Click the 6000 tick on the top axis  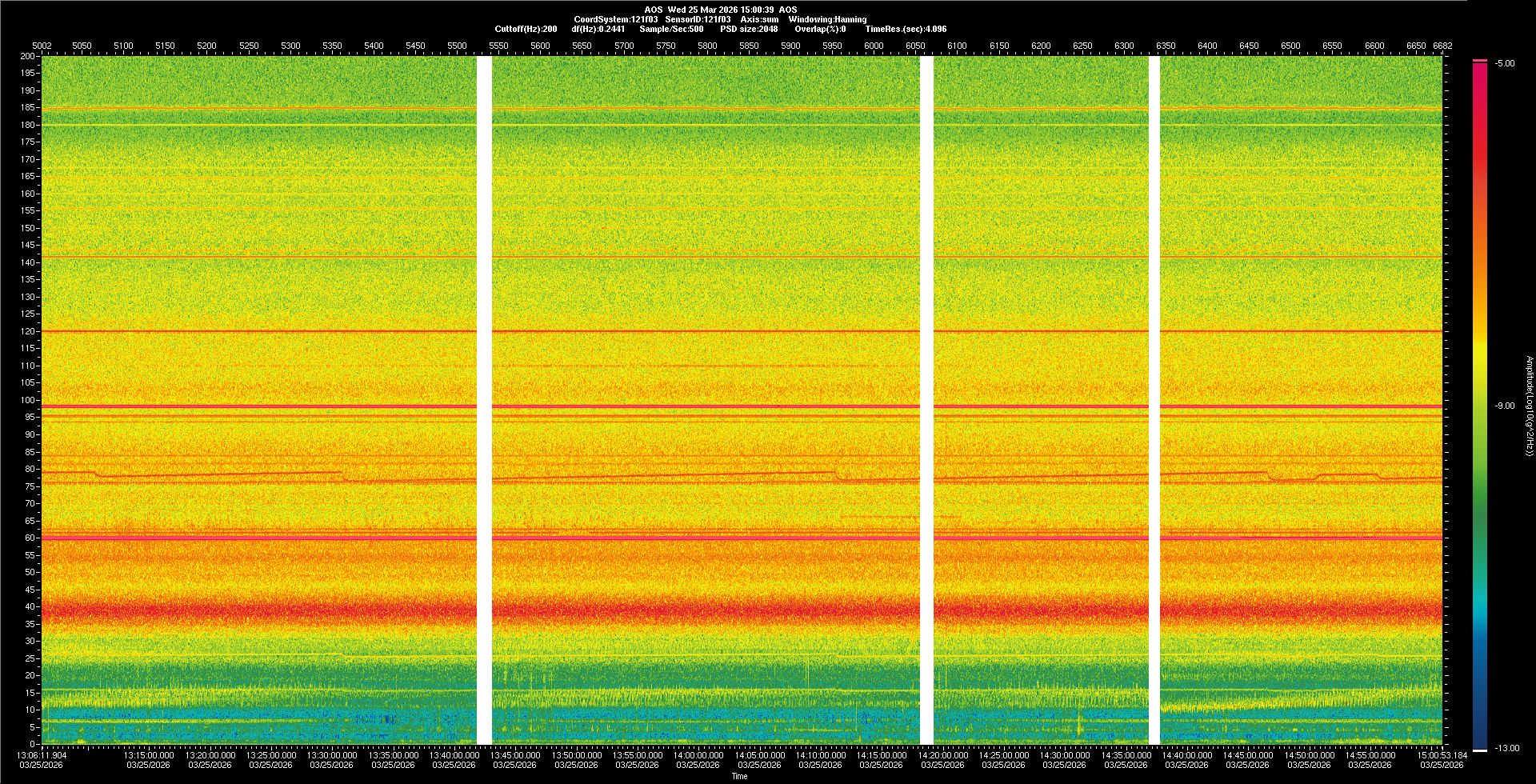tap(874, 46)
